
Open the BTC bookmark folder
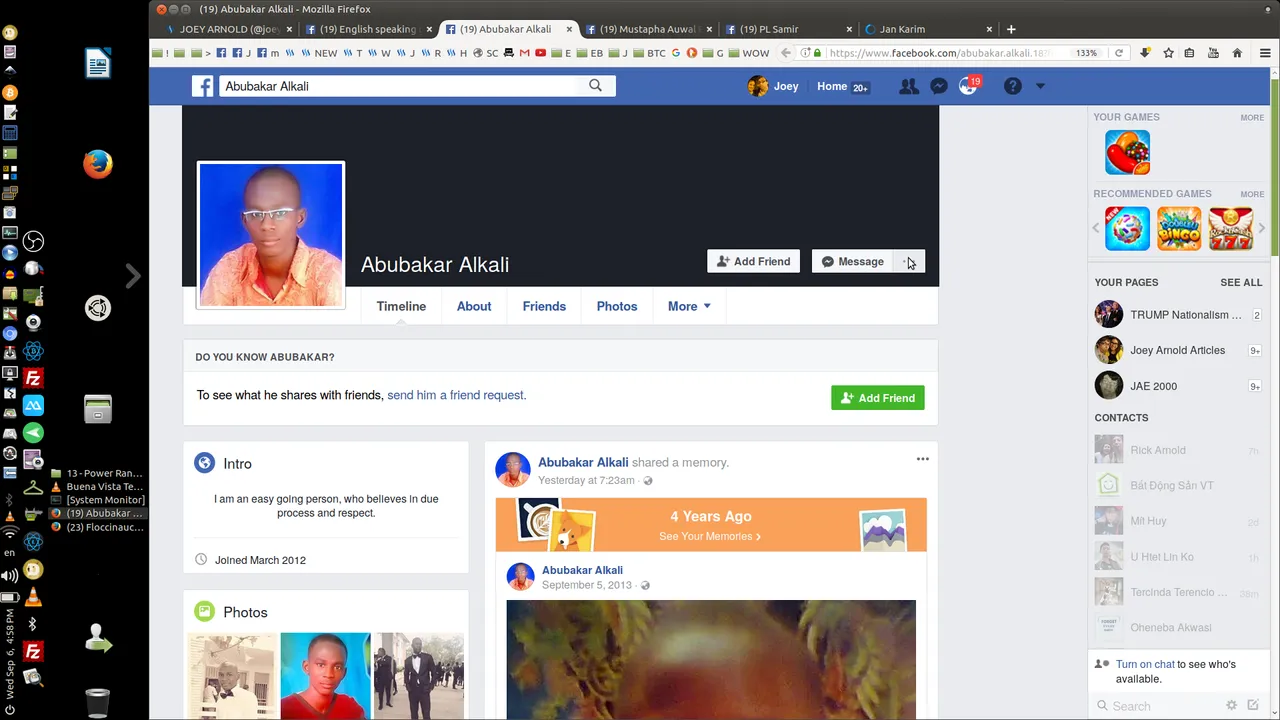649,53
